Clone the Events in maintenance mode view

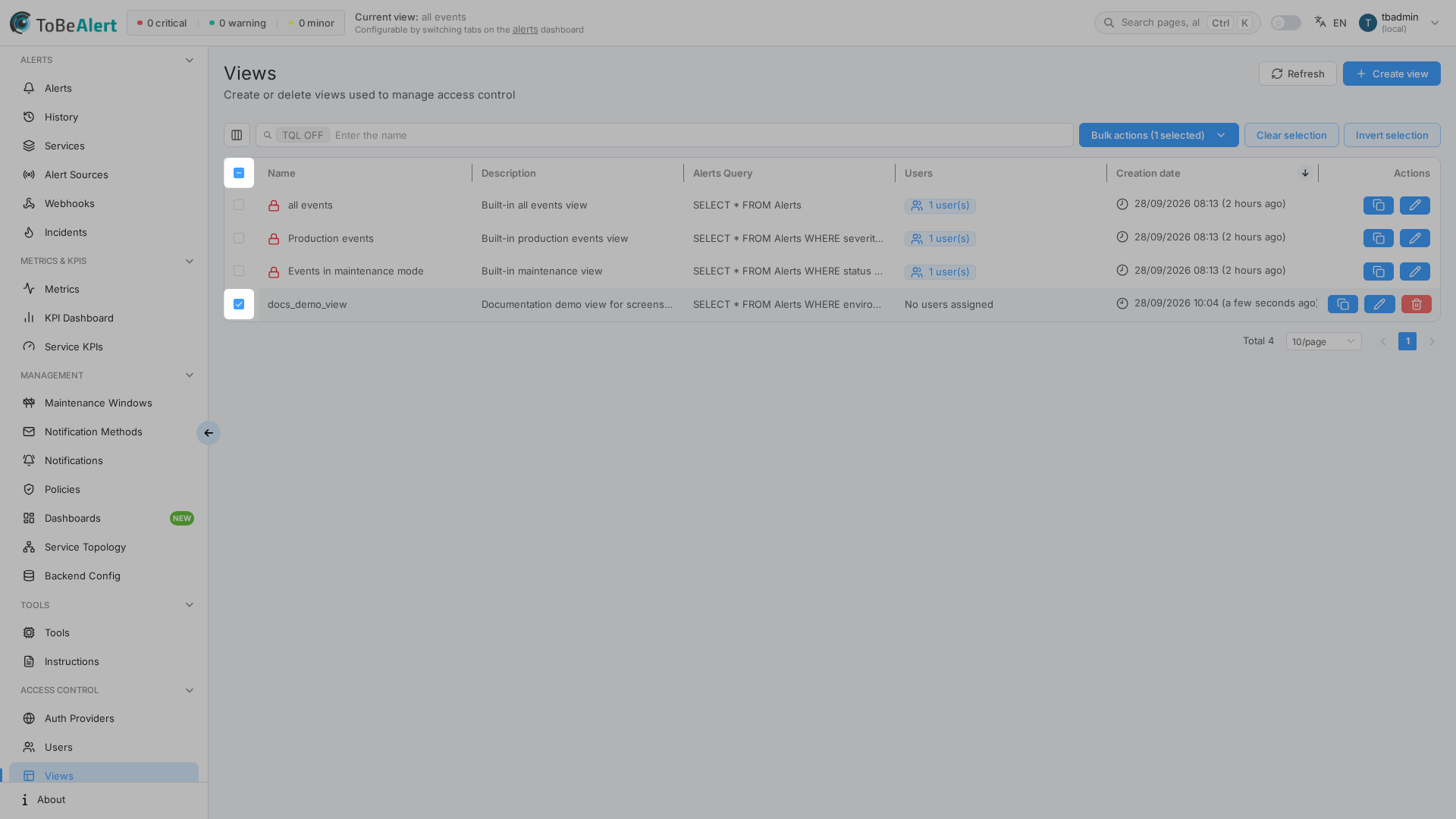click(x=1379, y=271)
